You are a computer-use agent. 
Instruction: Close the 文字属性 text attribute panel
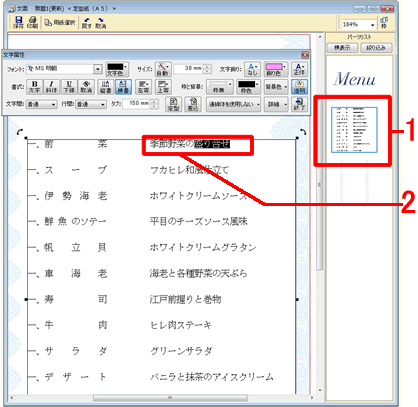305,55
